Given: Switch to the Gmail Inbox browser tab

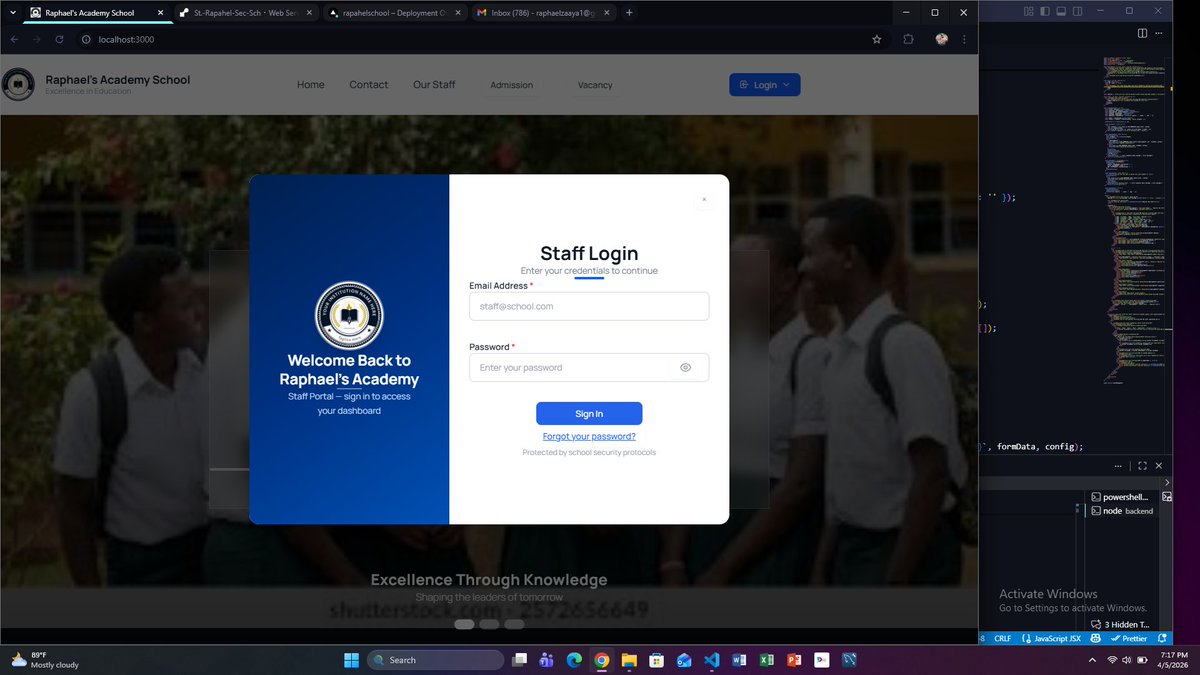Looking at the screenshot, I should click(544, 13).
